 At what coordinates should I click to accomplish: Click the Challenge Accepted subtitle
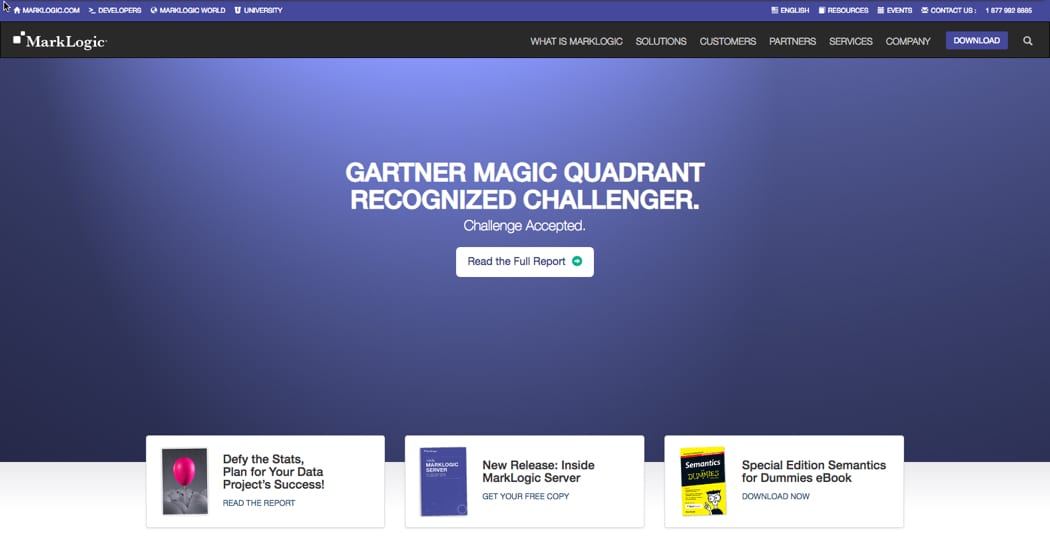coord(524,226)
